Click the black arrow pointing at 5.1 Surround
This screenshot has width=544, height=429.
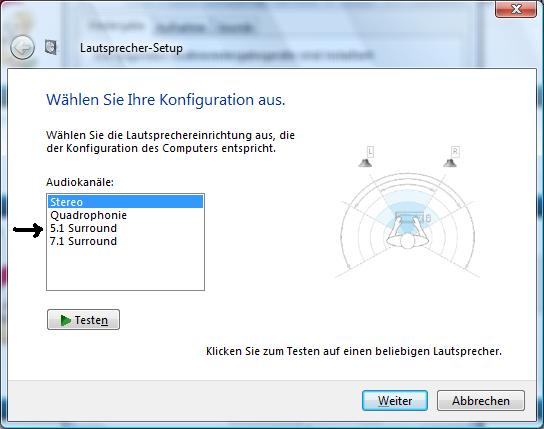(28, 230)
